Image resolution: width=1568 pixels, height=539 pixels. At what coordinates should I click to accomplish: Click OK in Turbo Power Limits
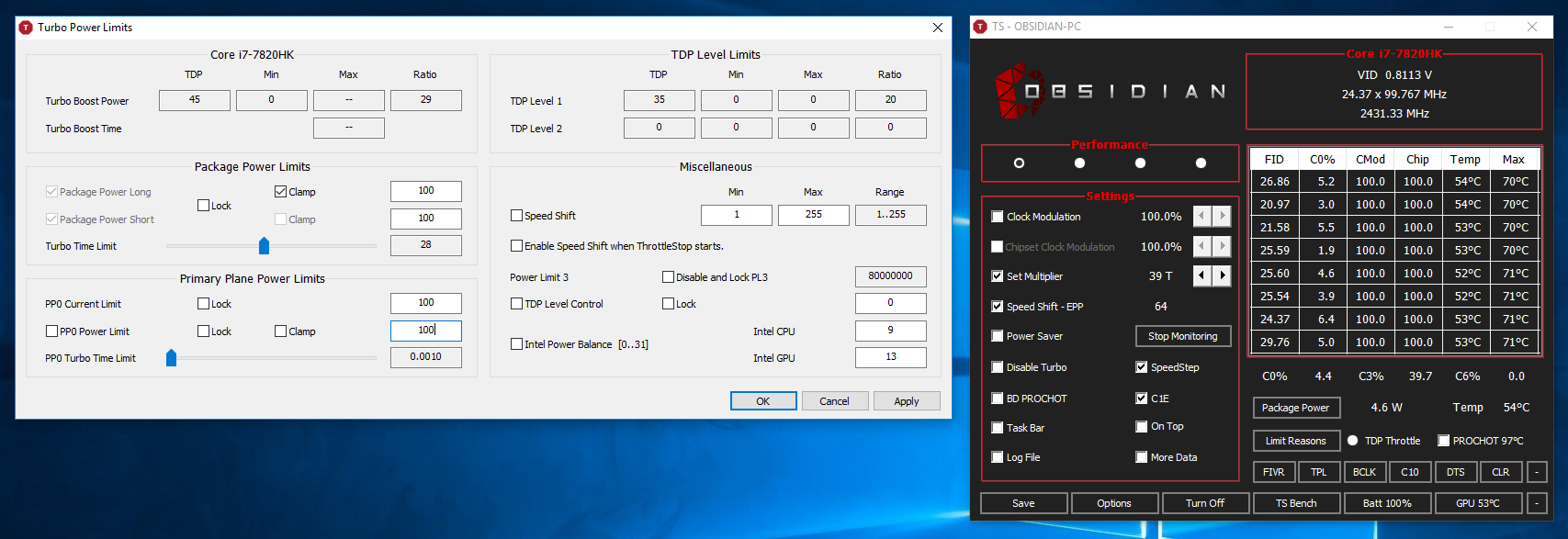point(763,401)
